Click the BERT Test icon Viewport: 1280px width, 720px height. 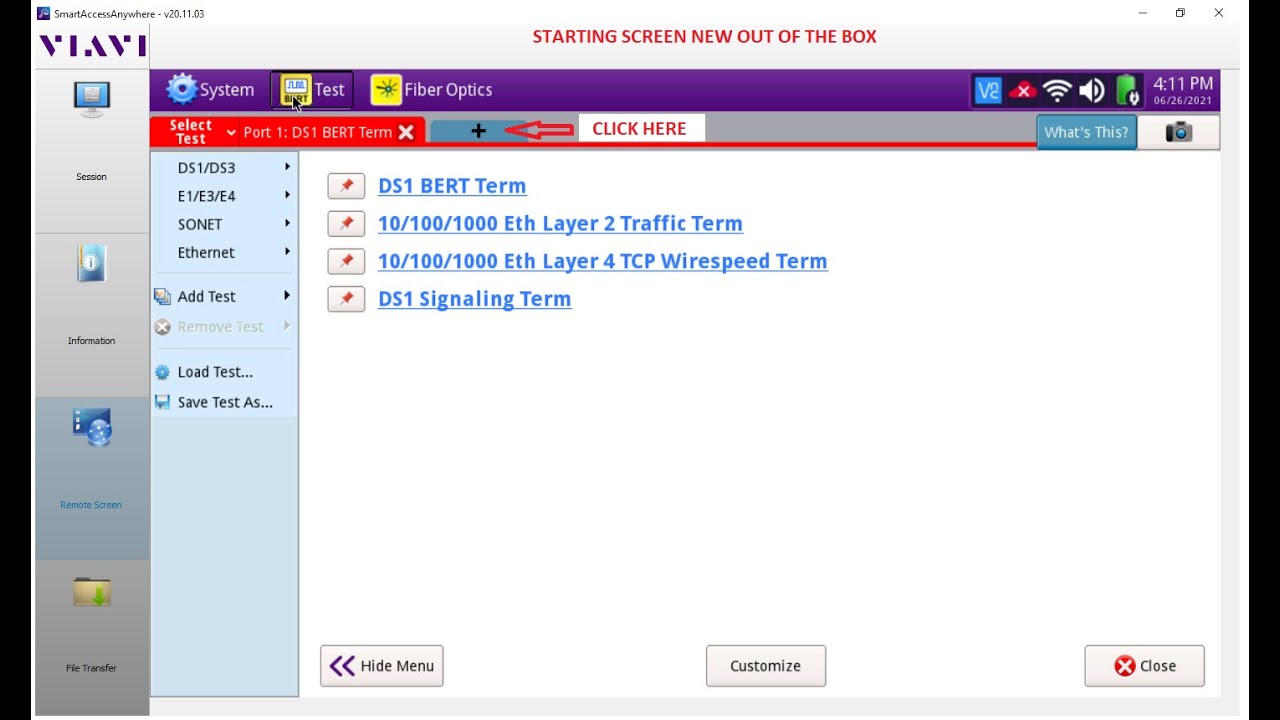pyautogui.click(x=296, y=90)
